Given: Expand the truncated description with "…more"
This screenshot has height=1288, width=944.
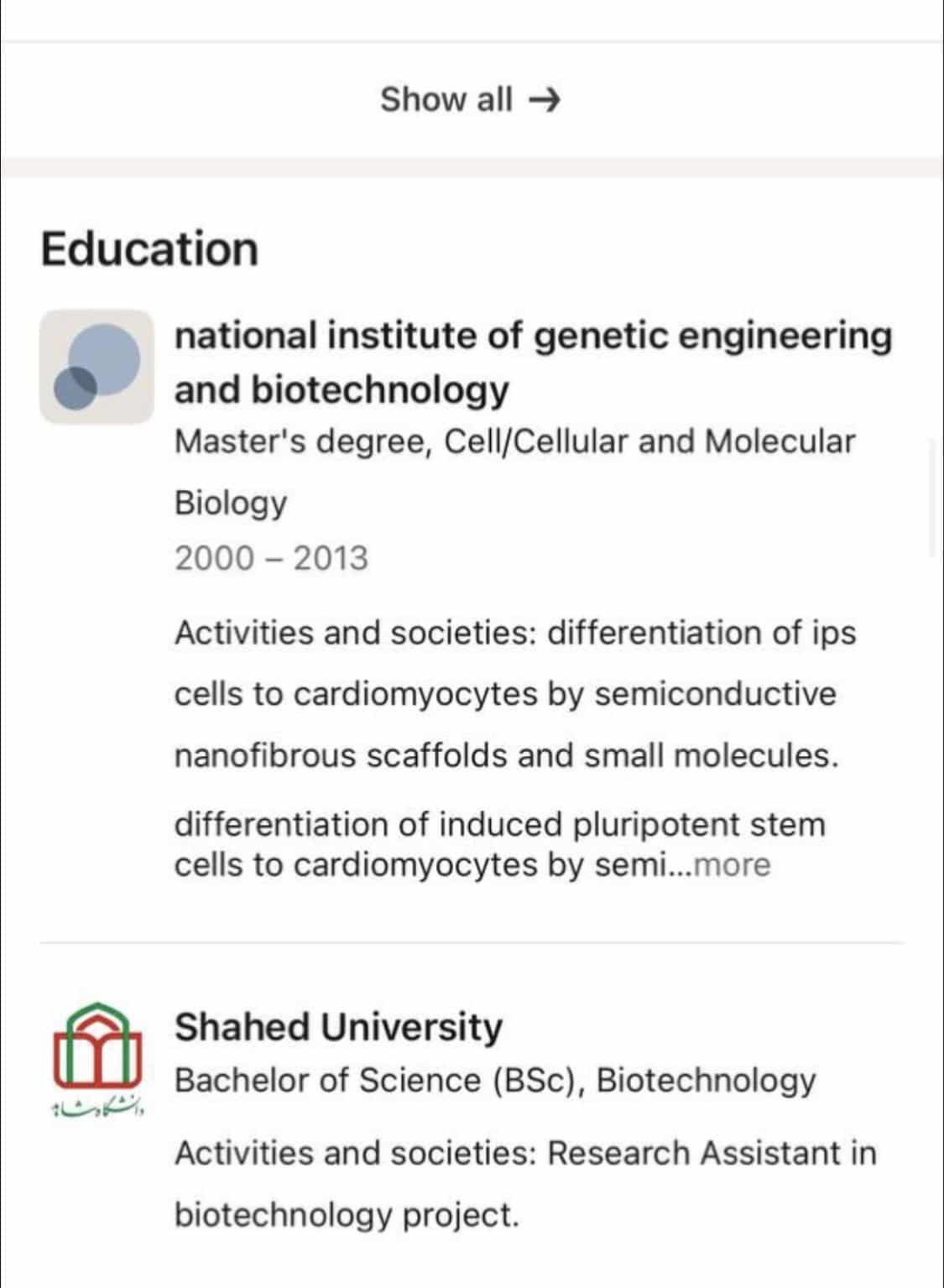Looking at the screenshot, I should (732, 865).
